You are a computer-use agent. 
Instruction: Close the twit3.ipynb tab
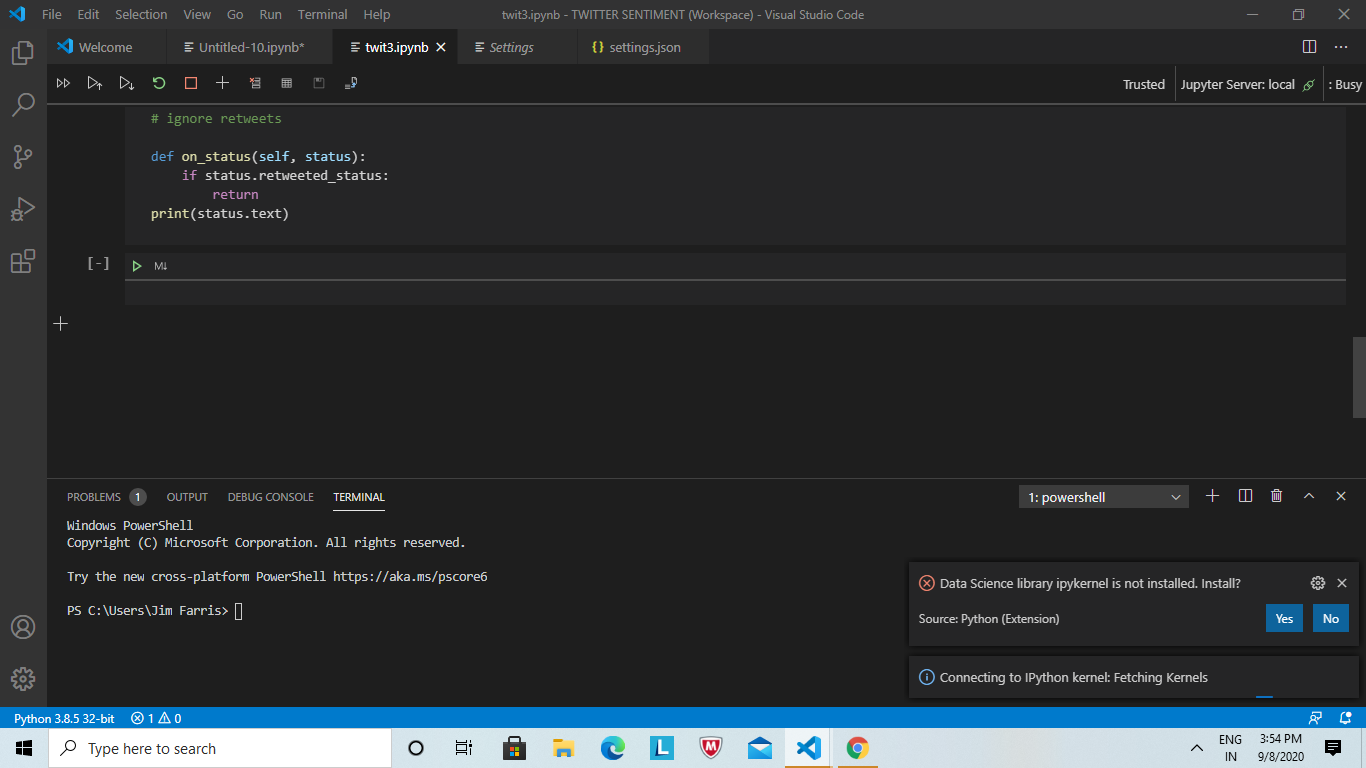(441, 47)
